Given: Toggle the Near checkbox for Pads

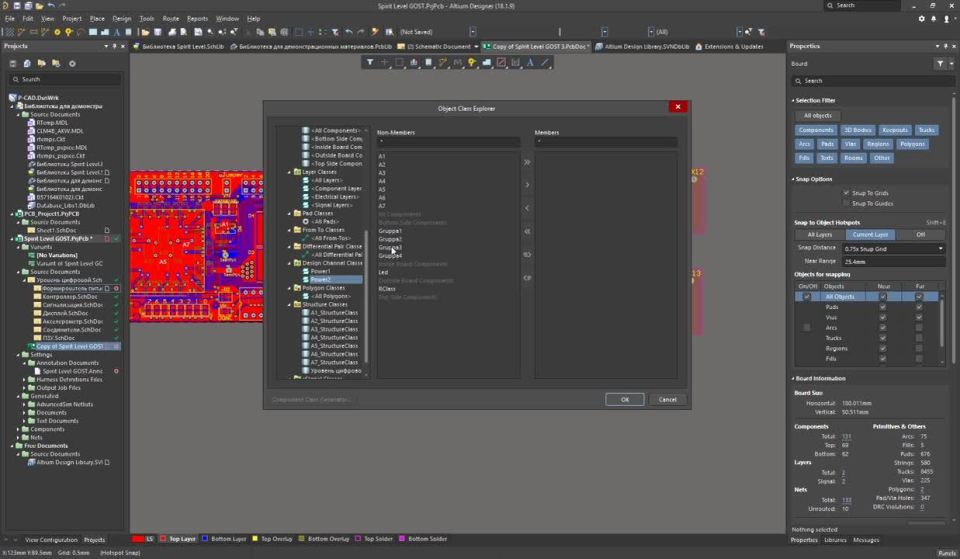Looking at the screenshot, I should 883,307.
